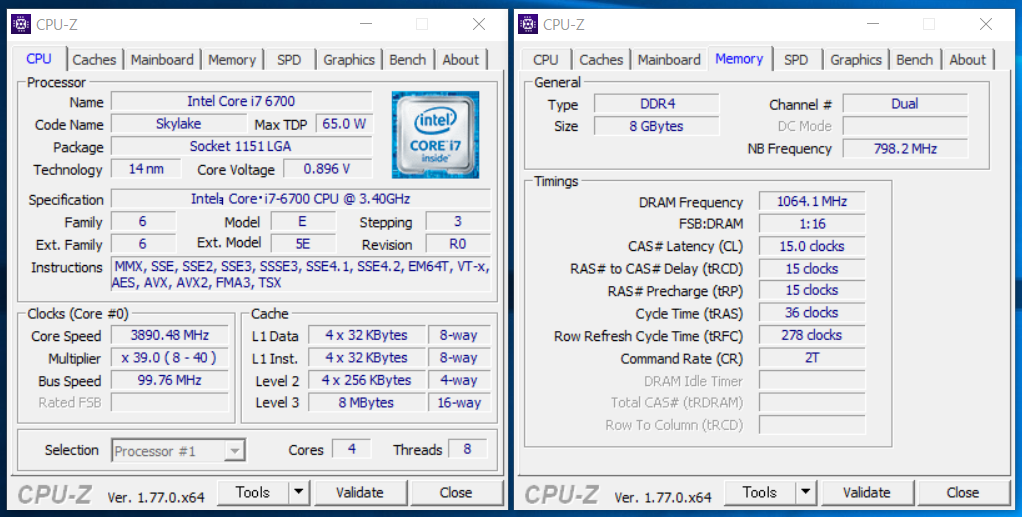The image size is (1022, 517).
Task: Click the NB Frequency value 798.2 MHz
Action: click(905, 149)
